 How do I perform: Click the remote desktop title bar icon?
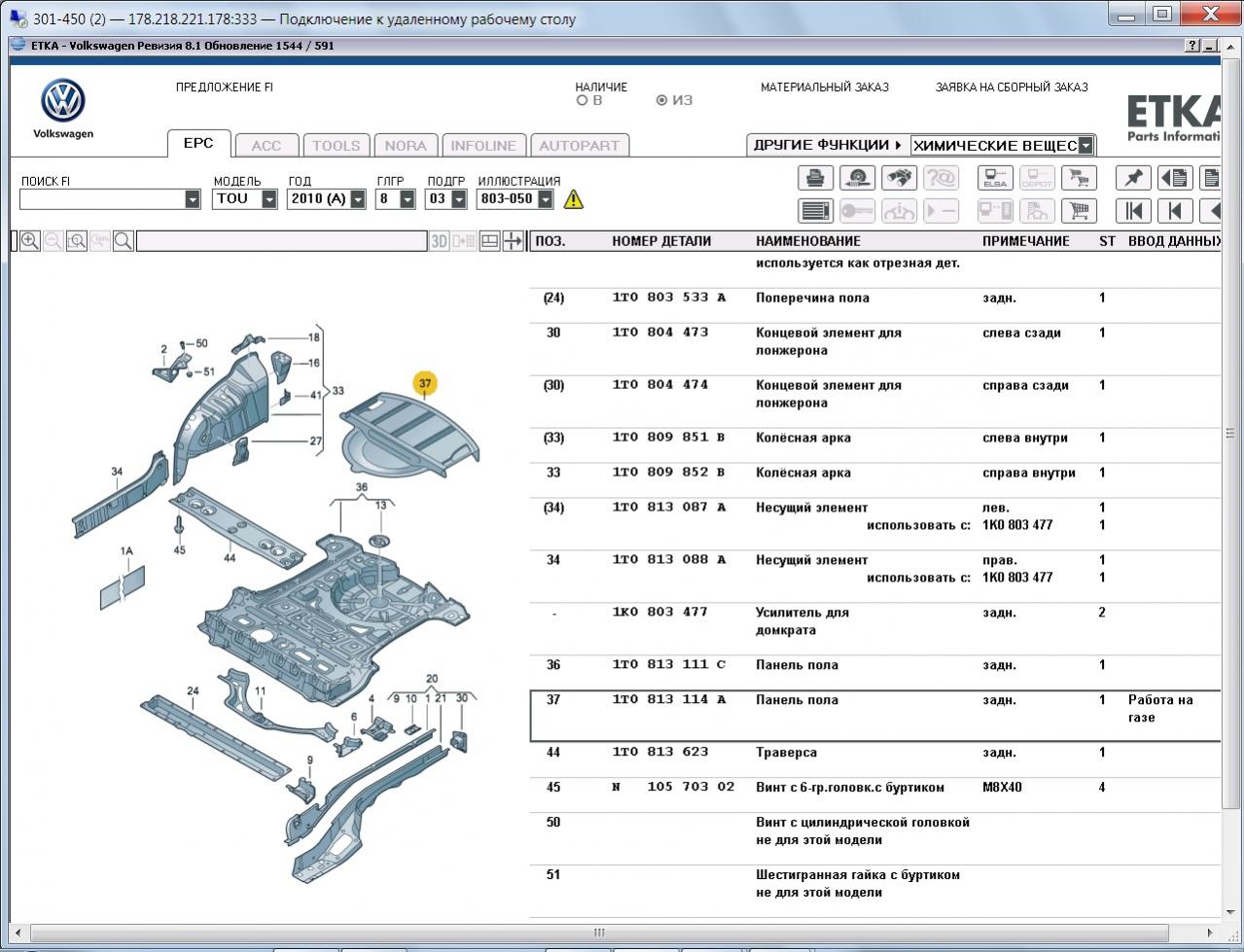(18, 18)
